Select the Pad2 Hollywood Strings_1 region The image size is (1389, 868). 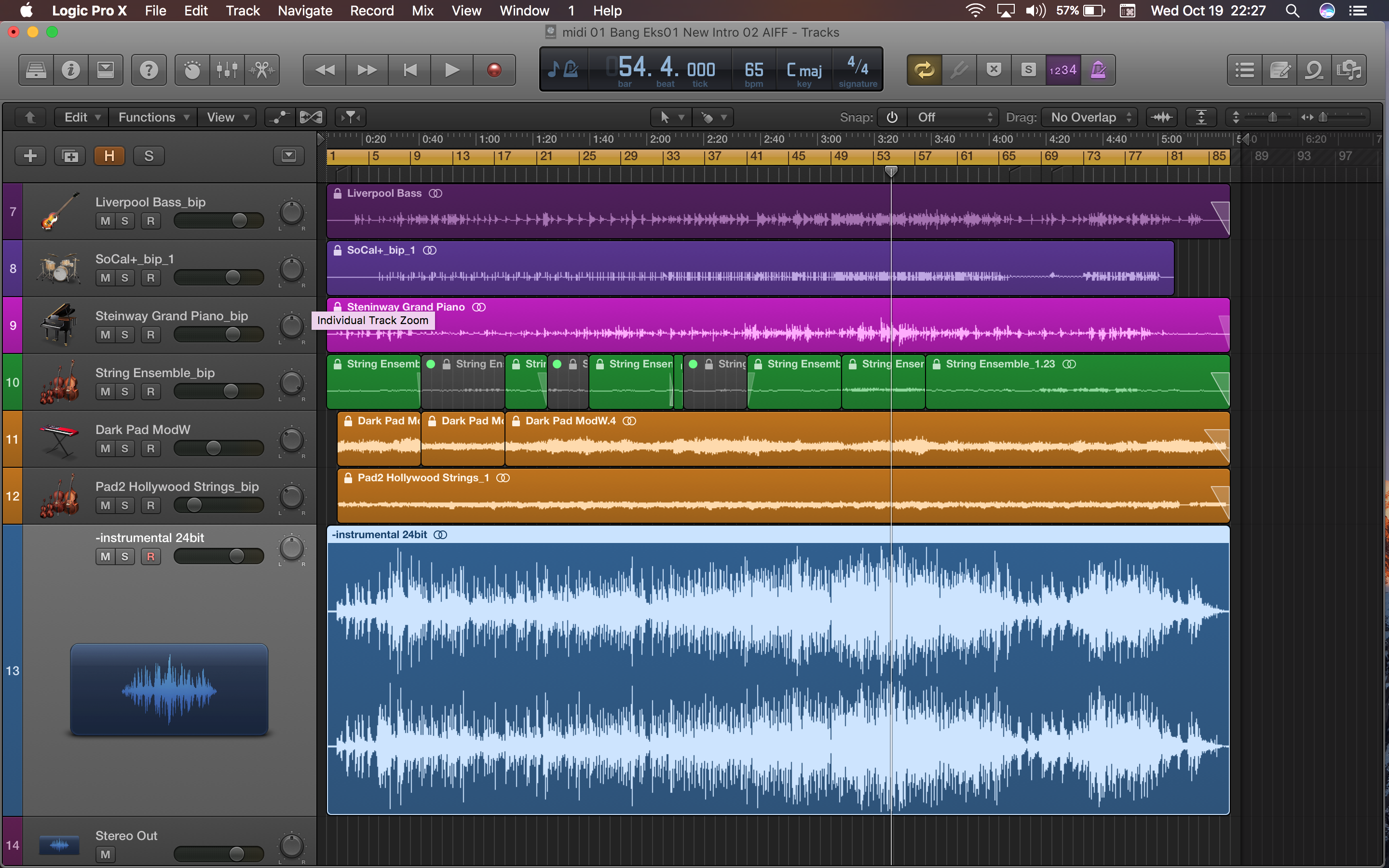(783, 495)
